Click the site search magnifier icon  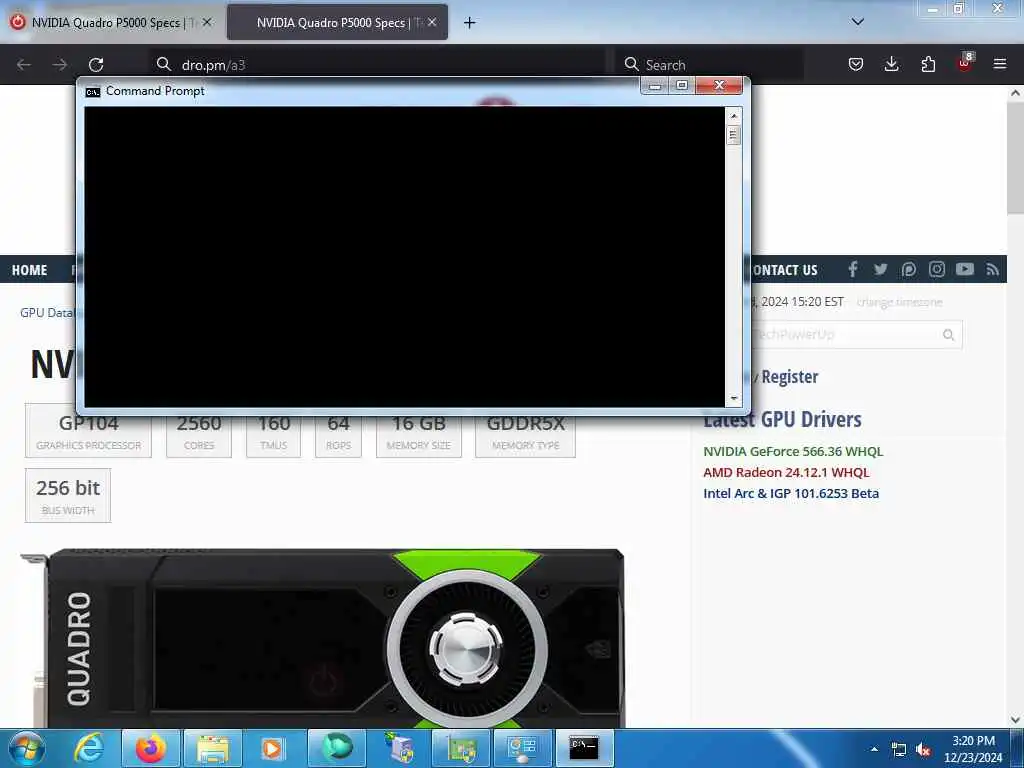pos(949,335)
